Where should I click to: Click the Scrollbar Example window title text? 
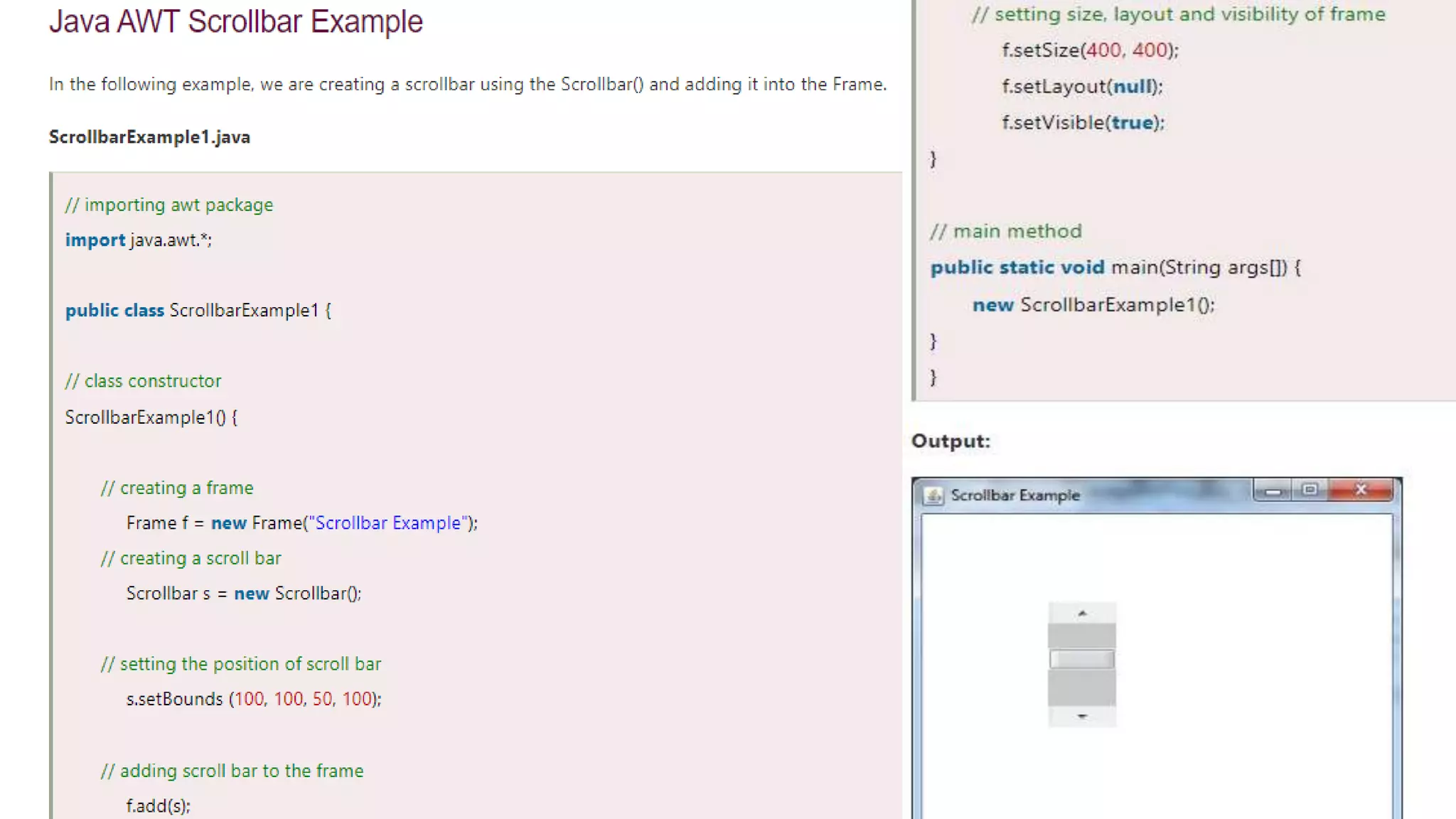tap(1015, 496)
